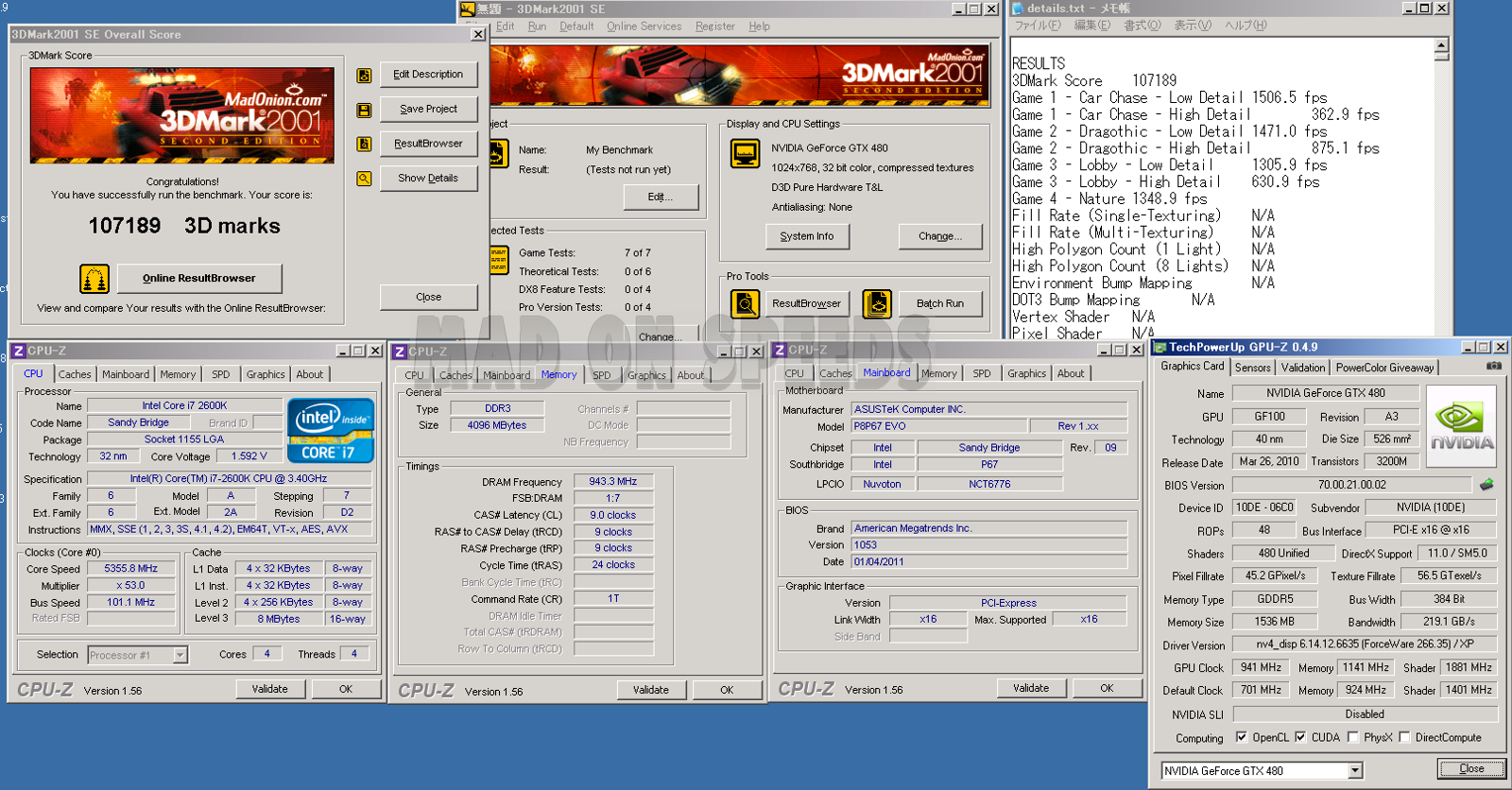Click Validate in processor CPU-Z window

tap(269, 690)
